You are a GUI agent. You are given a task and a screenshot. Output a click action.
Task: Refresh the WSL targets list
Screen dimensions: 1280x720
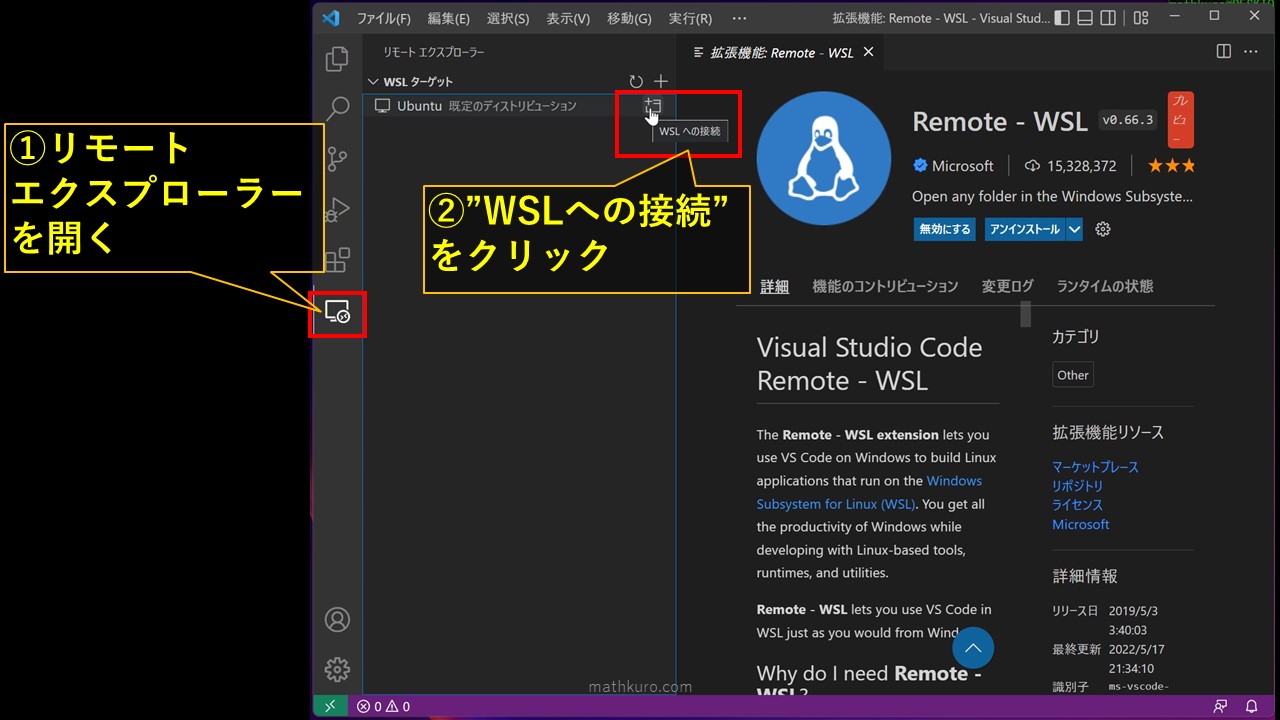click(x=636, y=82)
